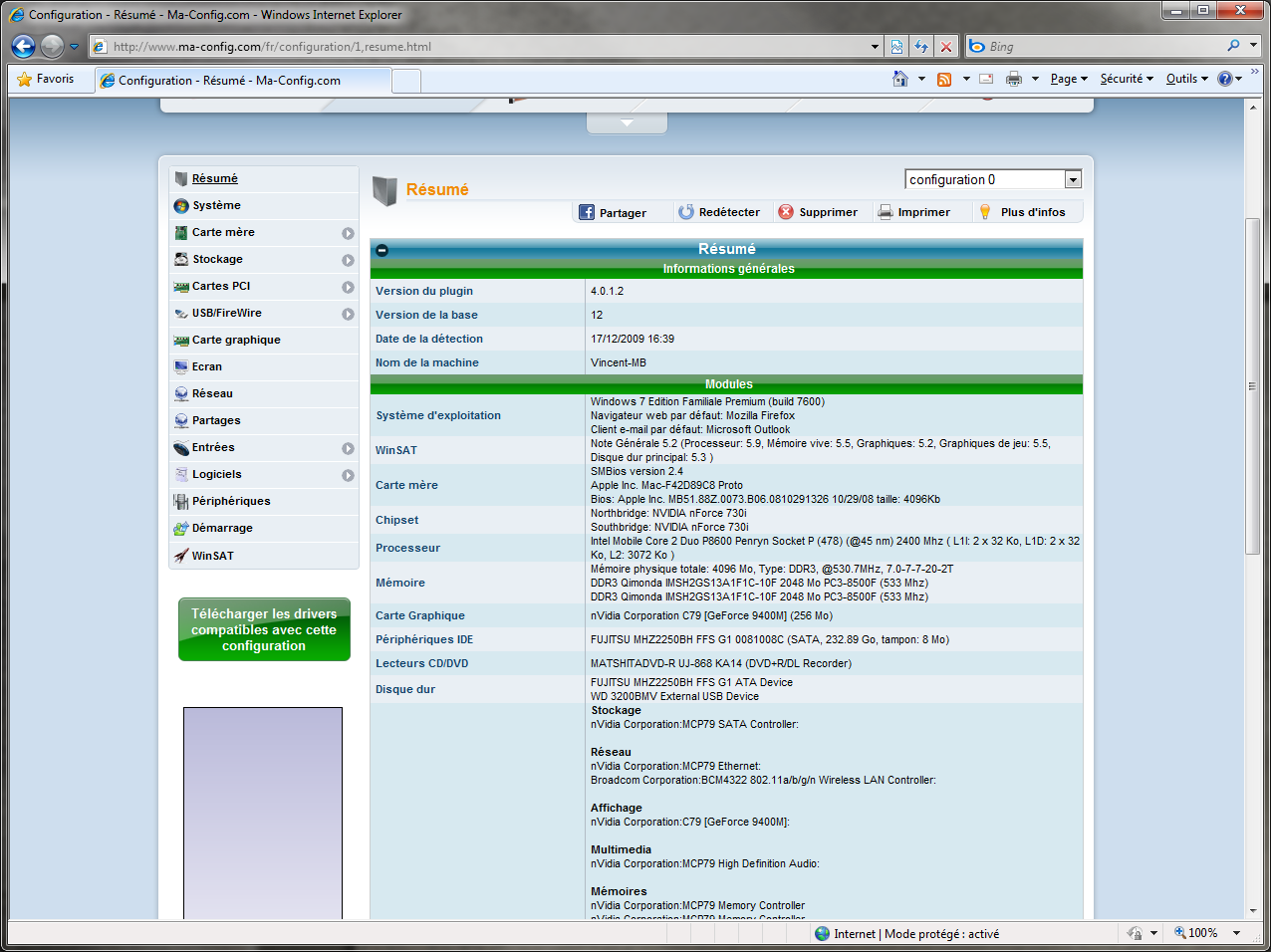The width and height of the screenshot is (1271, 952).
Task: Open the Favoris star button
Action: (x=46, y=79)
